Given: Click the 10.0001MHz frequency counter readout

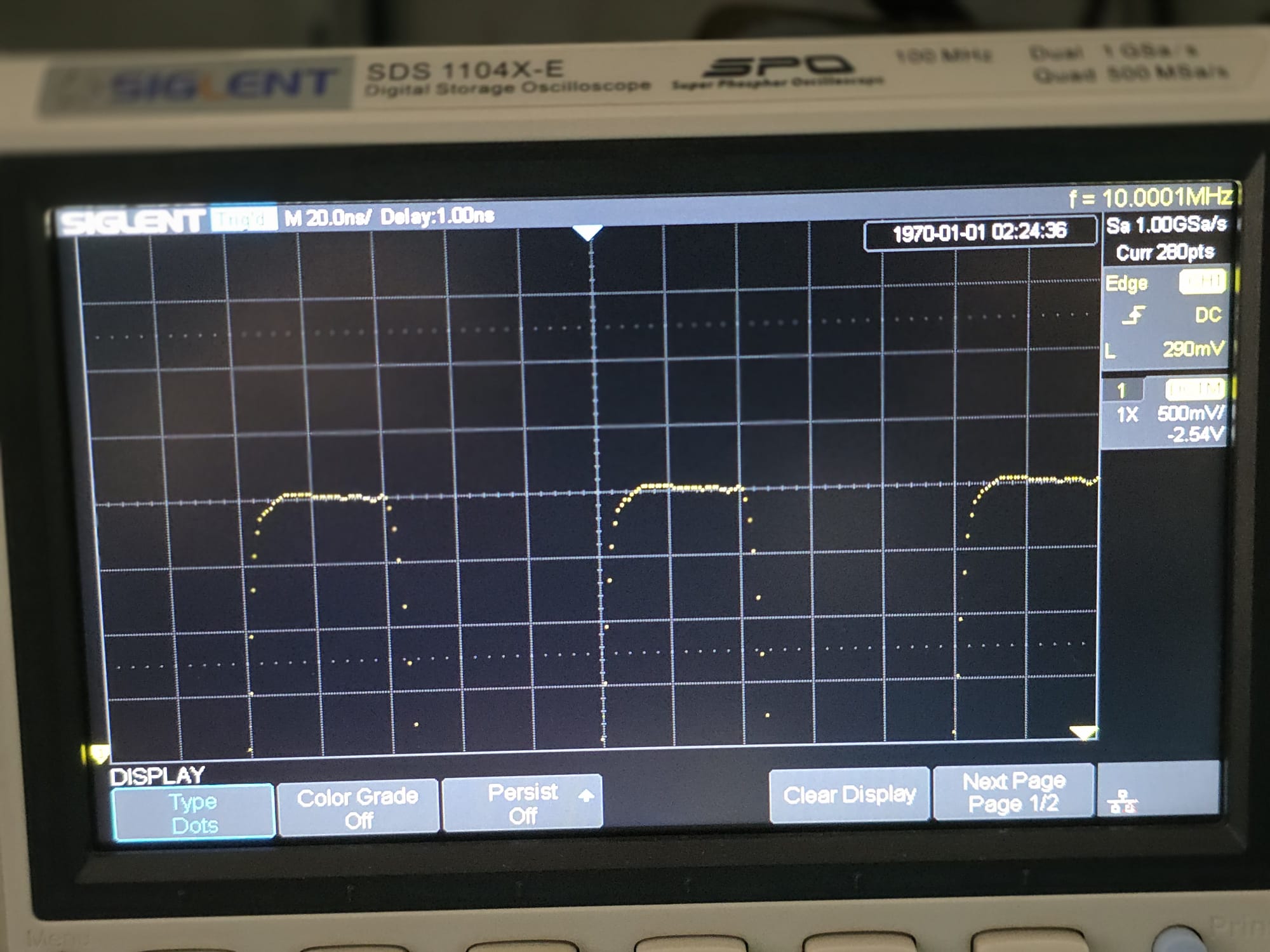Looking at the screenshot, I should [x=1153, y=199].
